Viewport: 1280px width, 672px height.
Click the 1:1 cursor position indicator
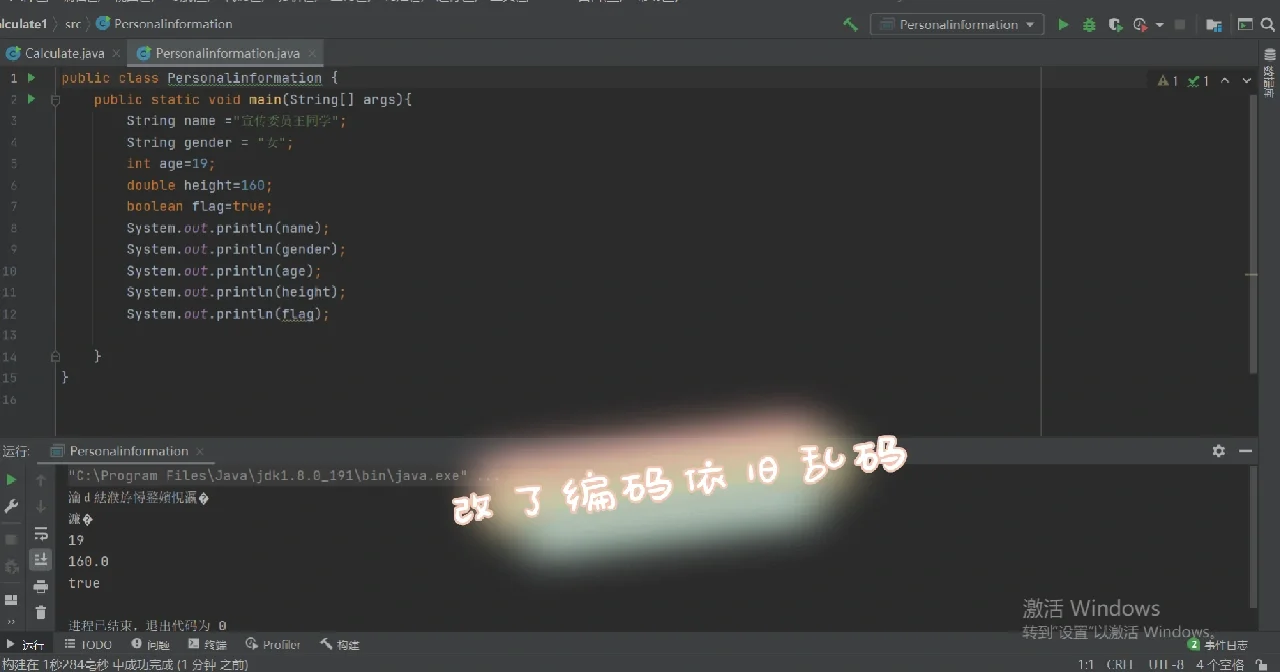(x=1086, y=664)
